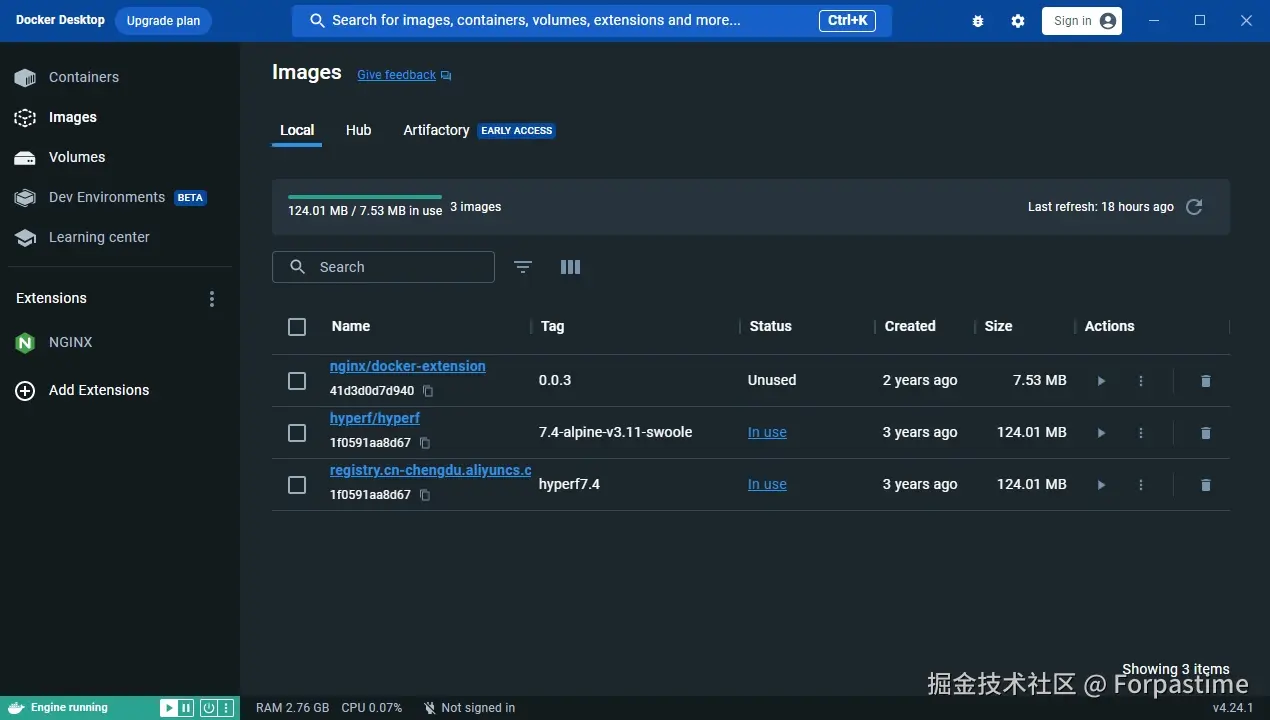
Task: Select the hyperf/hyperf row checkbox
Action: click(297, 433)
